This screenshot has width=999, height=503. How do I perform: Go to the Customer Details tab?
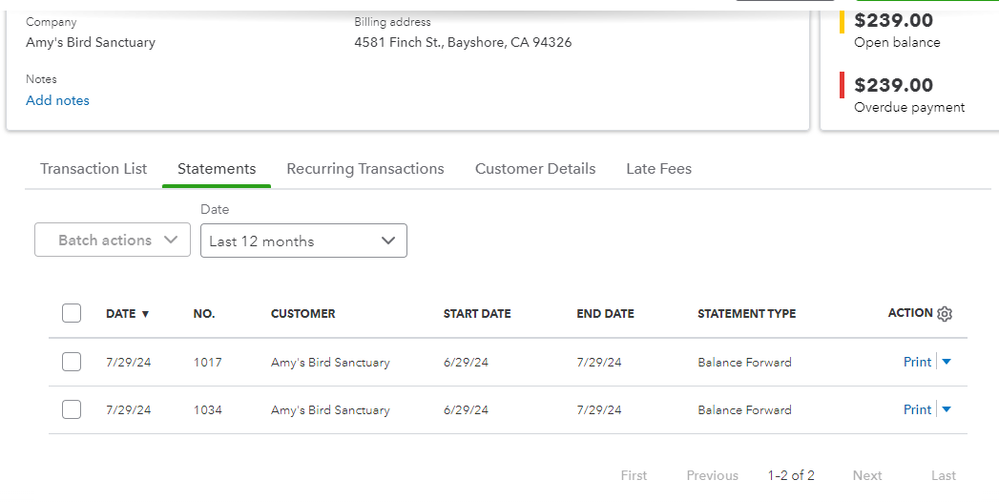point(535,169)
